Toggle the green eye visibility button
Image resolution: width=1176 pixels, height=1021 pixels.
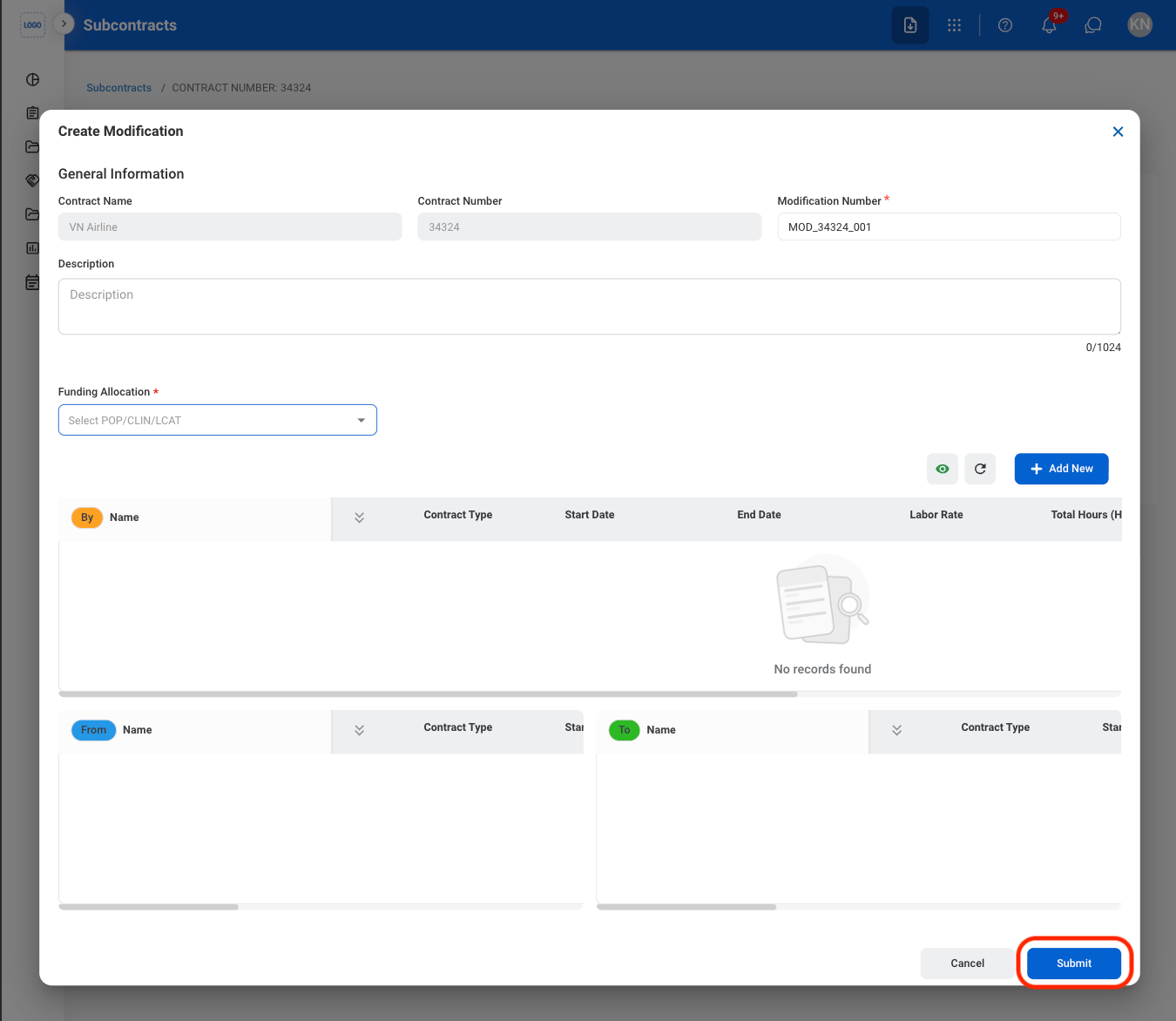click(x=943, y=469)
